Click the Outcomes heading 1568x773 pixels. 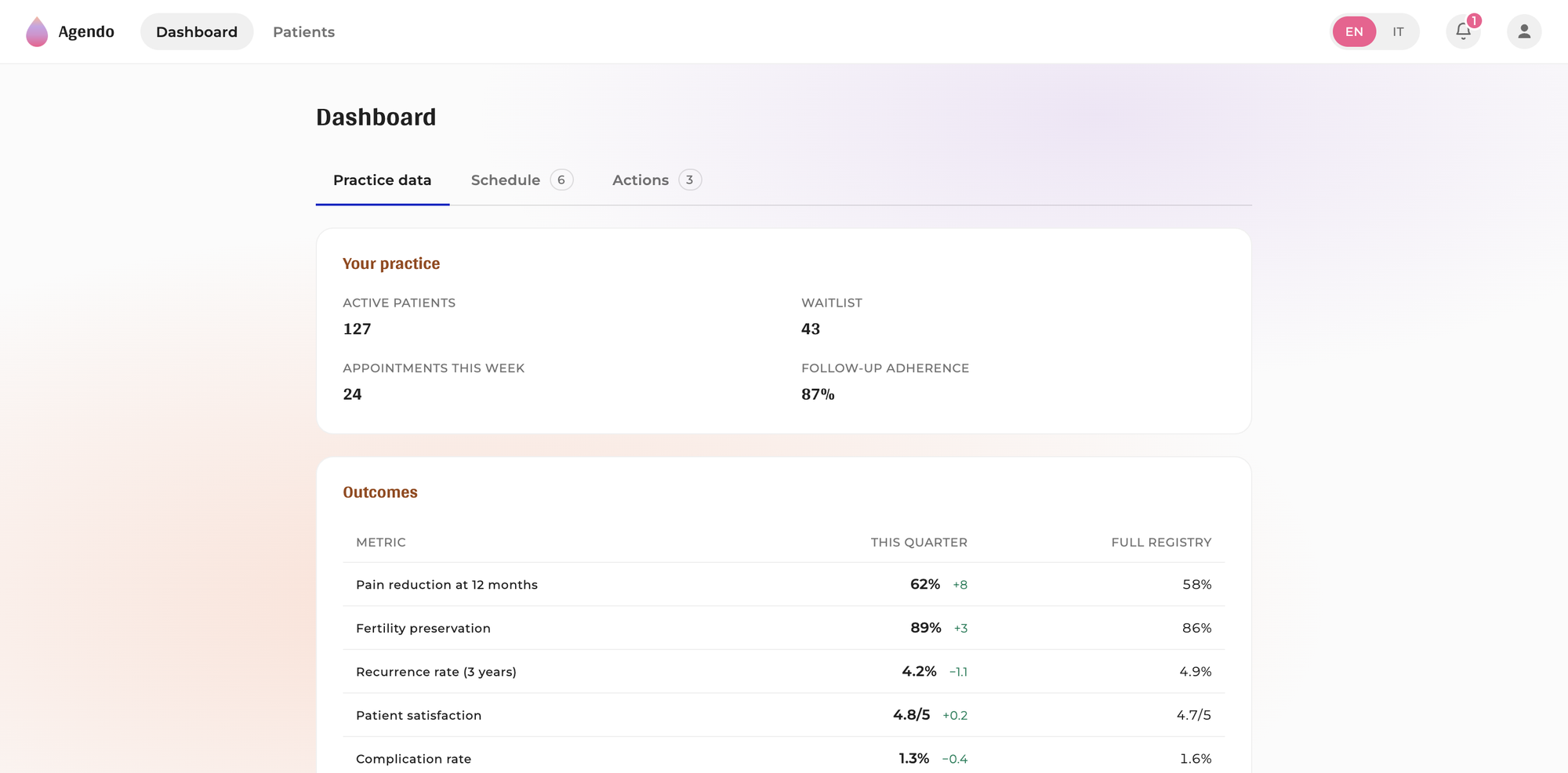pyautogui.click(x=380, y=492)
